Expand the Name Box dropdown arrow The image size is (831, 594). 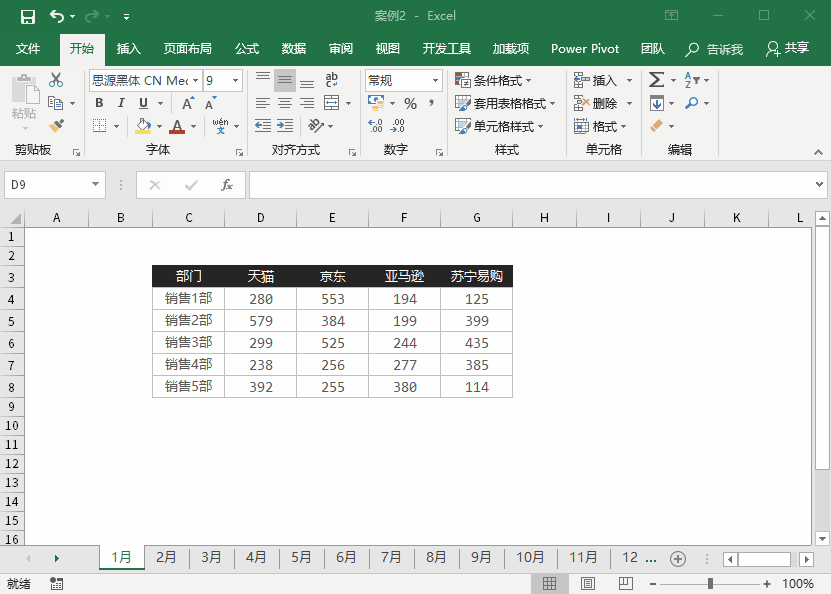(95, 184)
